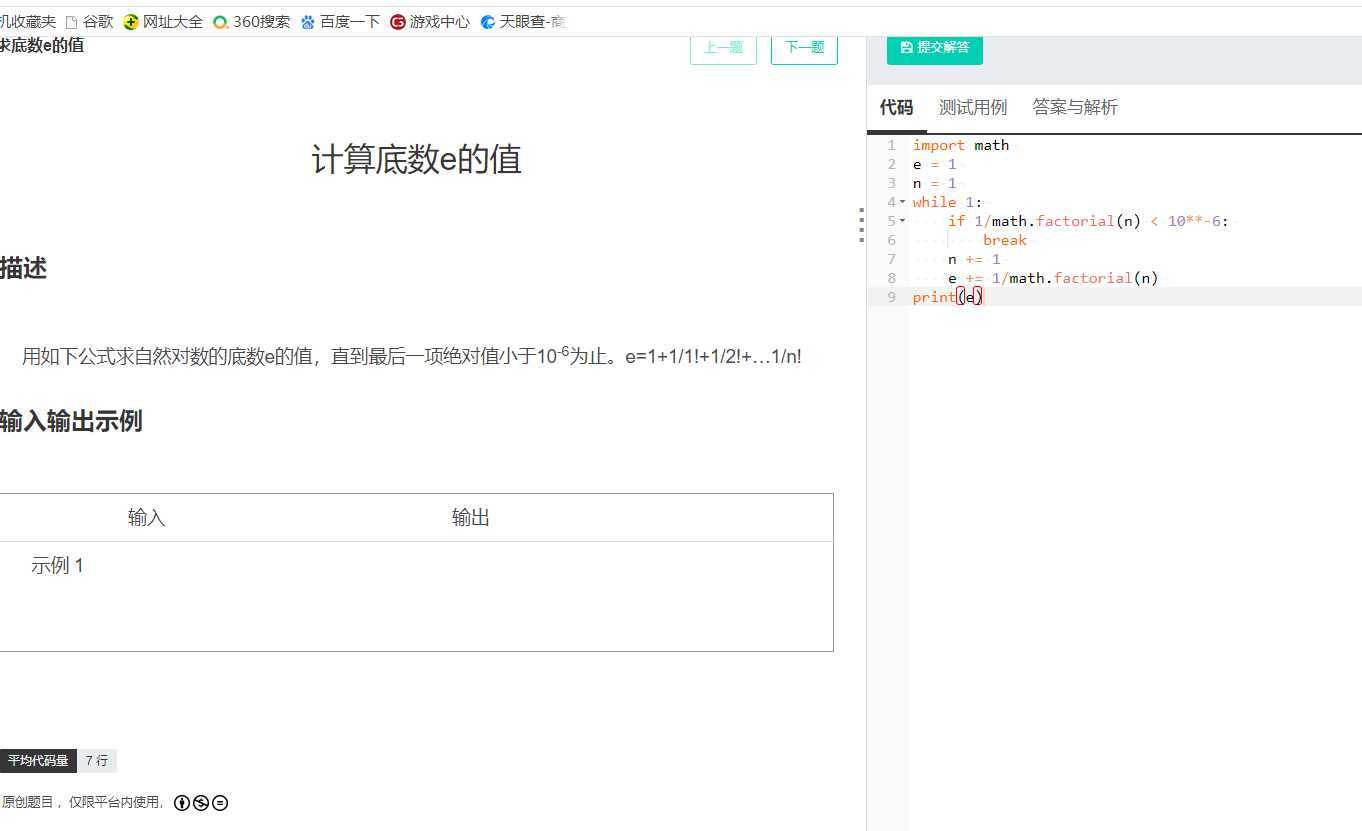Image resolution: width=1362 pixels, height=831 pixels.
Task: Collapse the while loop on line 4
Action: (x=902, y=202)
